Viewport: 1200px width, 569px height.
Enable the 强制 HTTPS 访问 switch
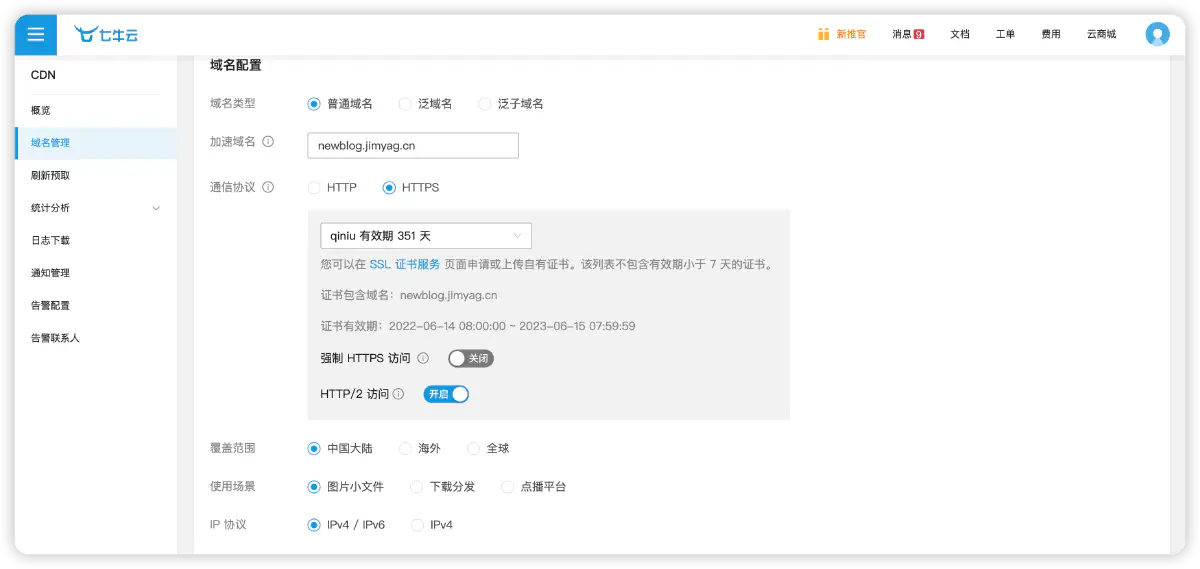pos(471,358)
